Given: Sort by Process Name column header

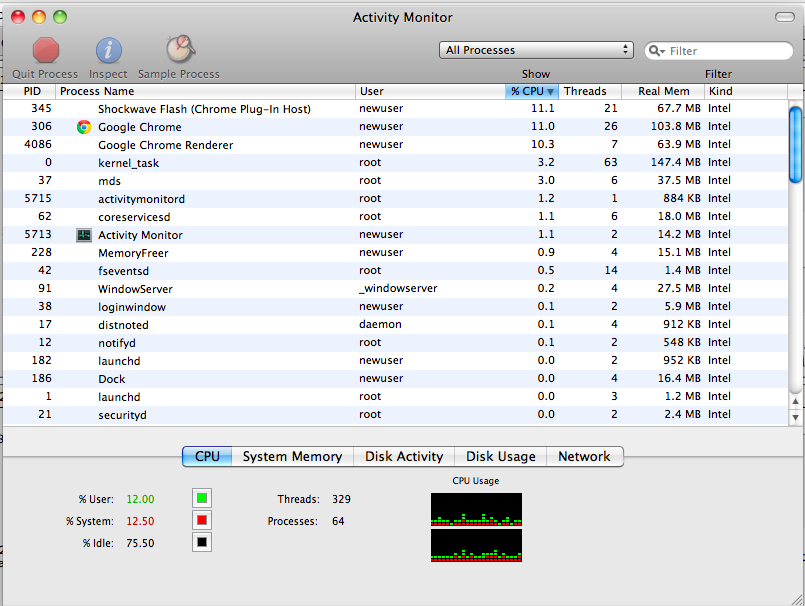Looking at the screenshot, I should 205,91.
